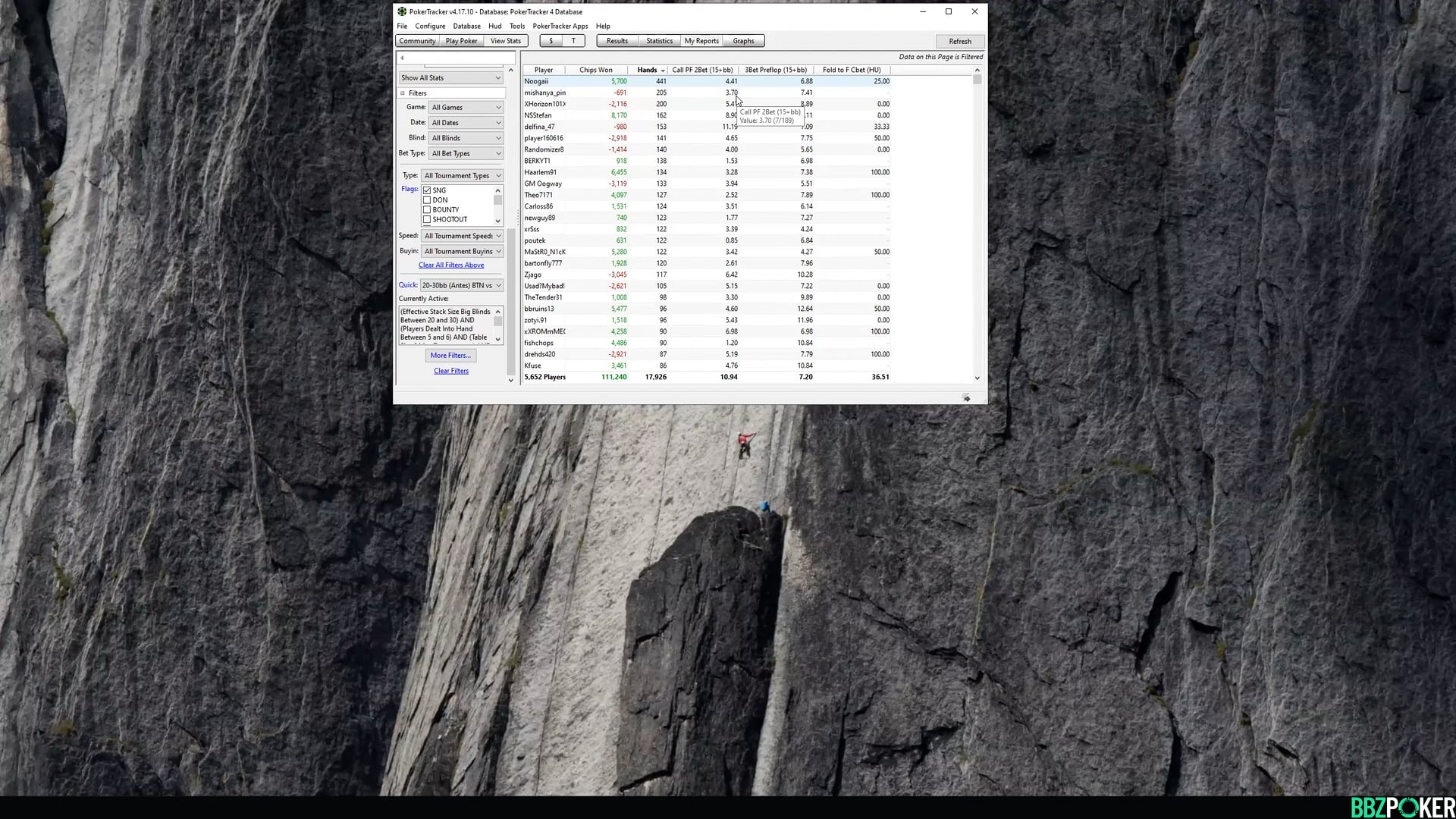Open the Hud menu
The image size is (1456, 819).
pos(494,26)
